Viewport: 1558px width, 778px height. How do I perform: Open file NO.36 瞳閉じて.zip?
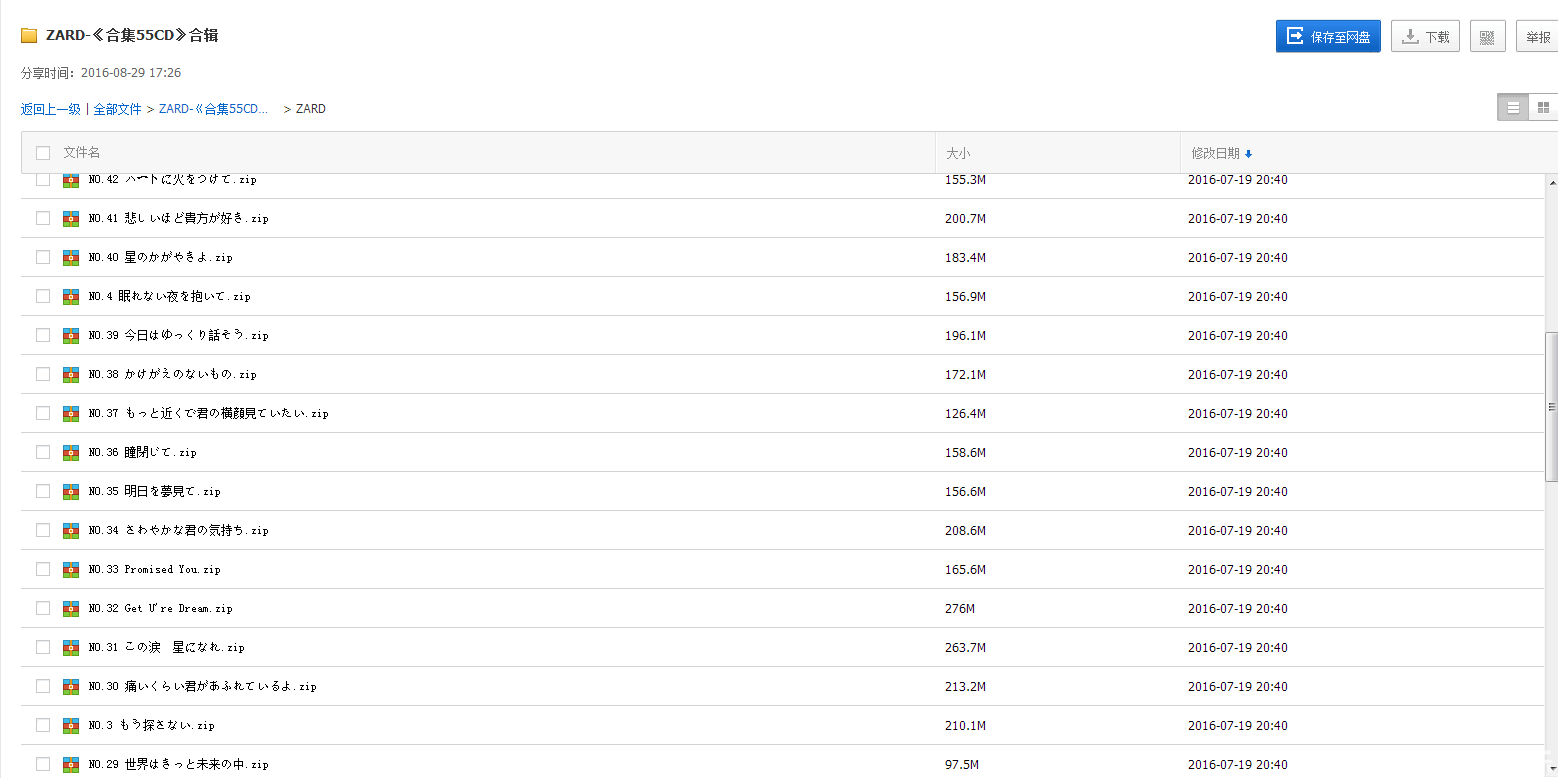pyautogui.click(x=143, y=452)
